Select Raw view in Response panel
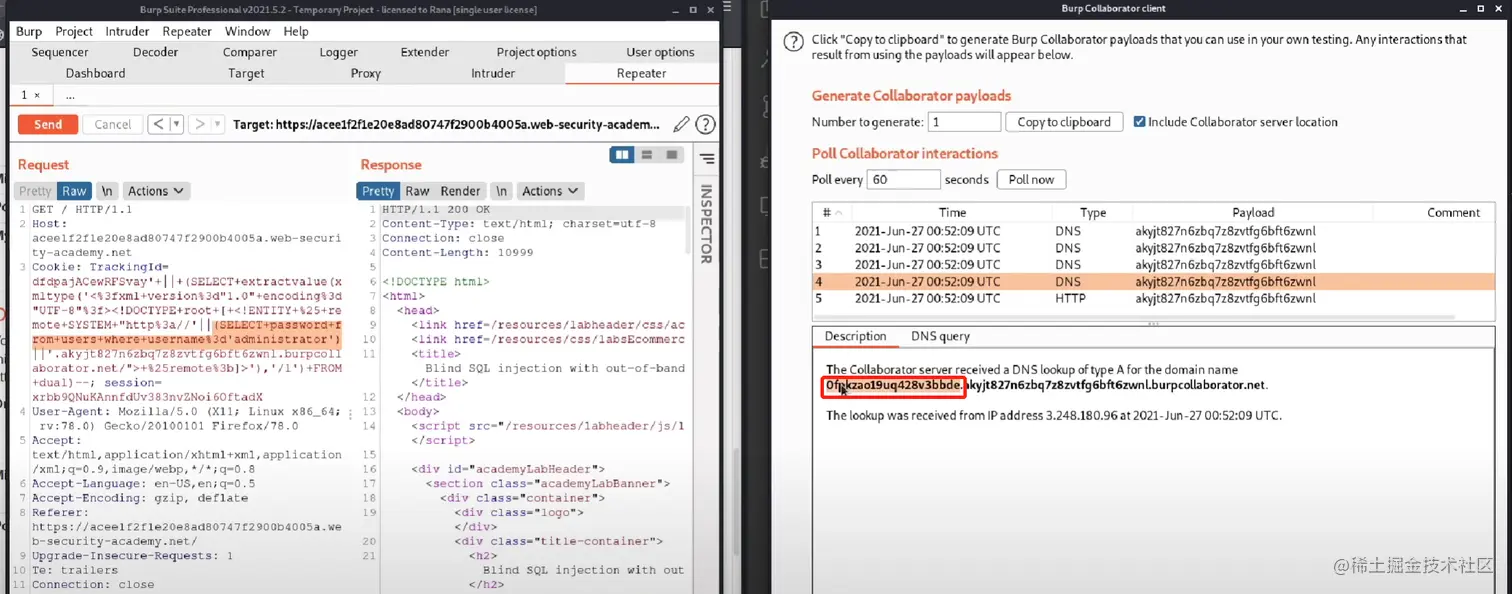 point(417,191)
